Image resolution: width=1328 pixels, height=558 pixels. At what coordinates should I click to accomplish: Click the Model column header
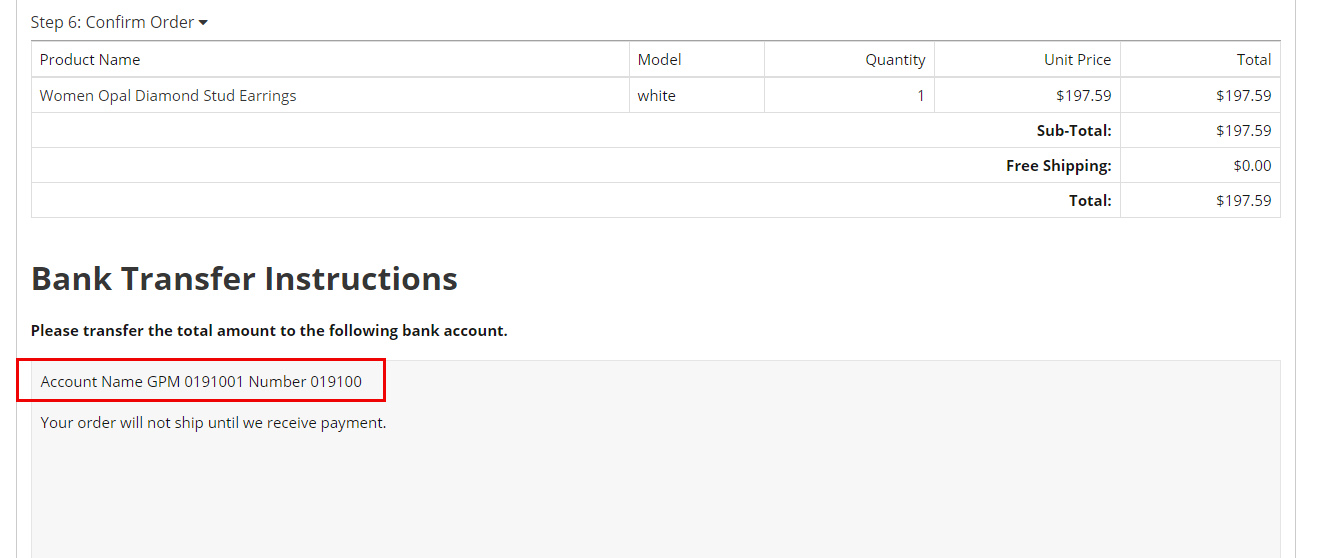point(659,59)
